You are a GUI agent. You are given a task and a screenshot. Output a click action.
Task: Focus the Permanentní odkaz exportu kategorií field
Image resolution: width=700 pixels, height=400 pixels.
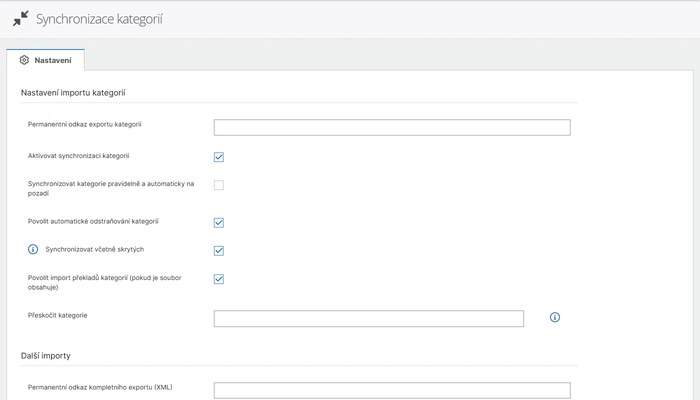(392, 127)
